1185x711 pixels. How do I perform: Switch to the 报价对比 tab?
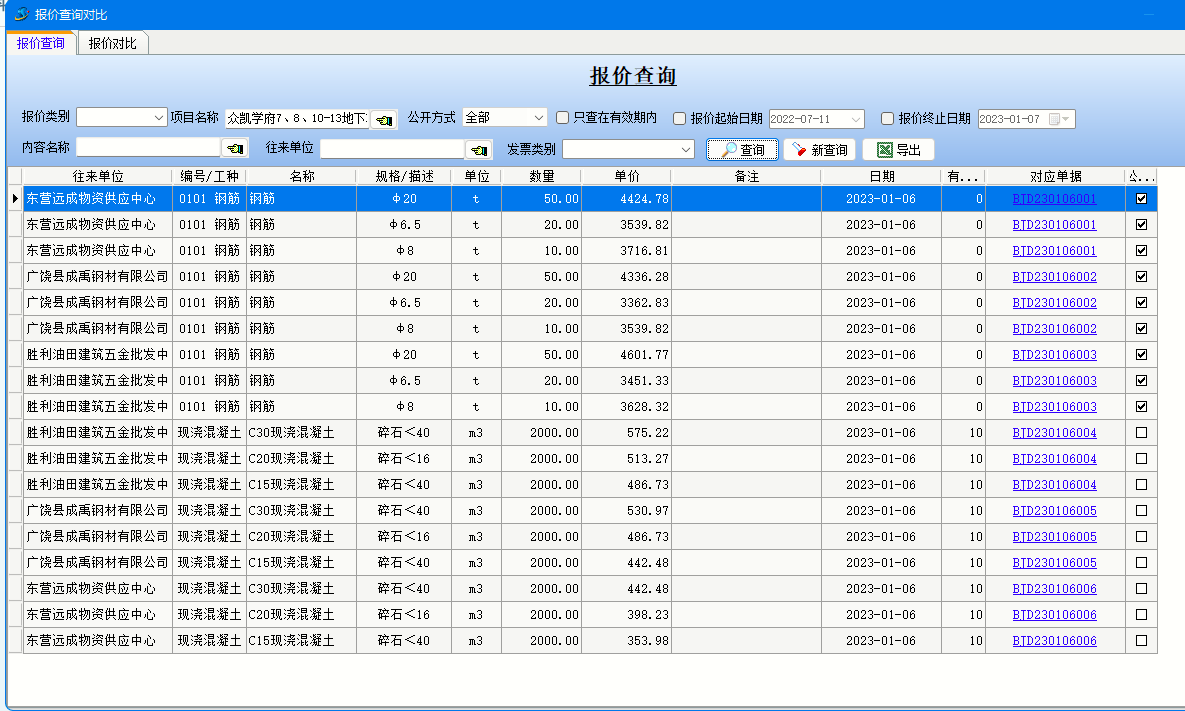click(112, 43)
